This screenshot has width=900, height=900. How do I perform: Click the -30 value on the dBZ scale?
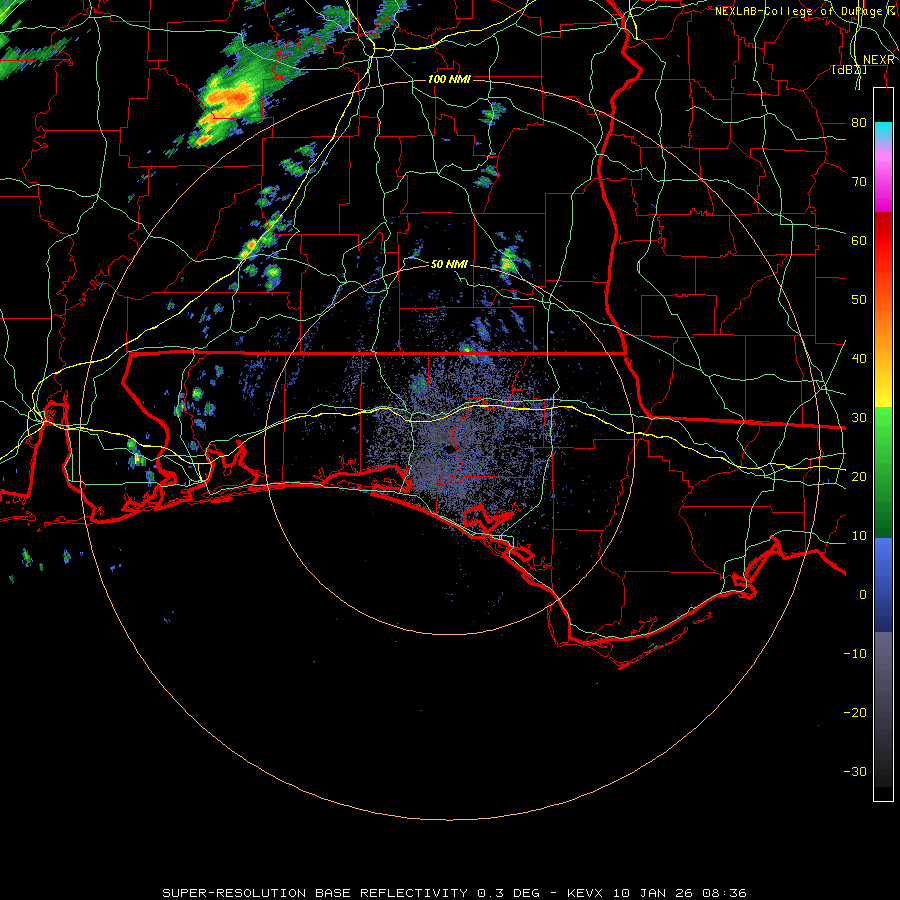855,771
